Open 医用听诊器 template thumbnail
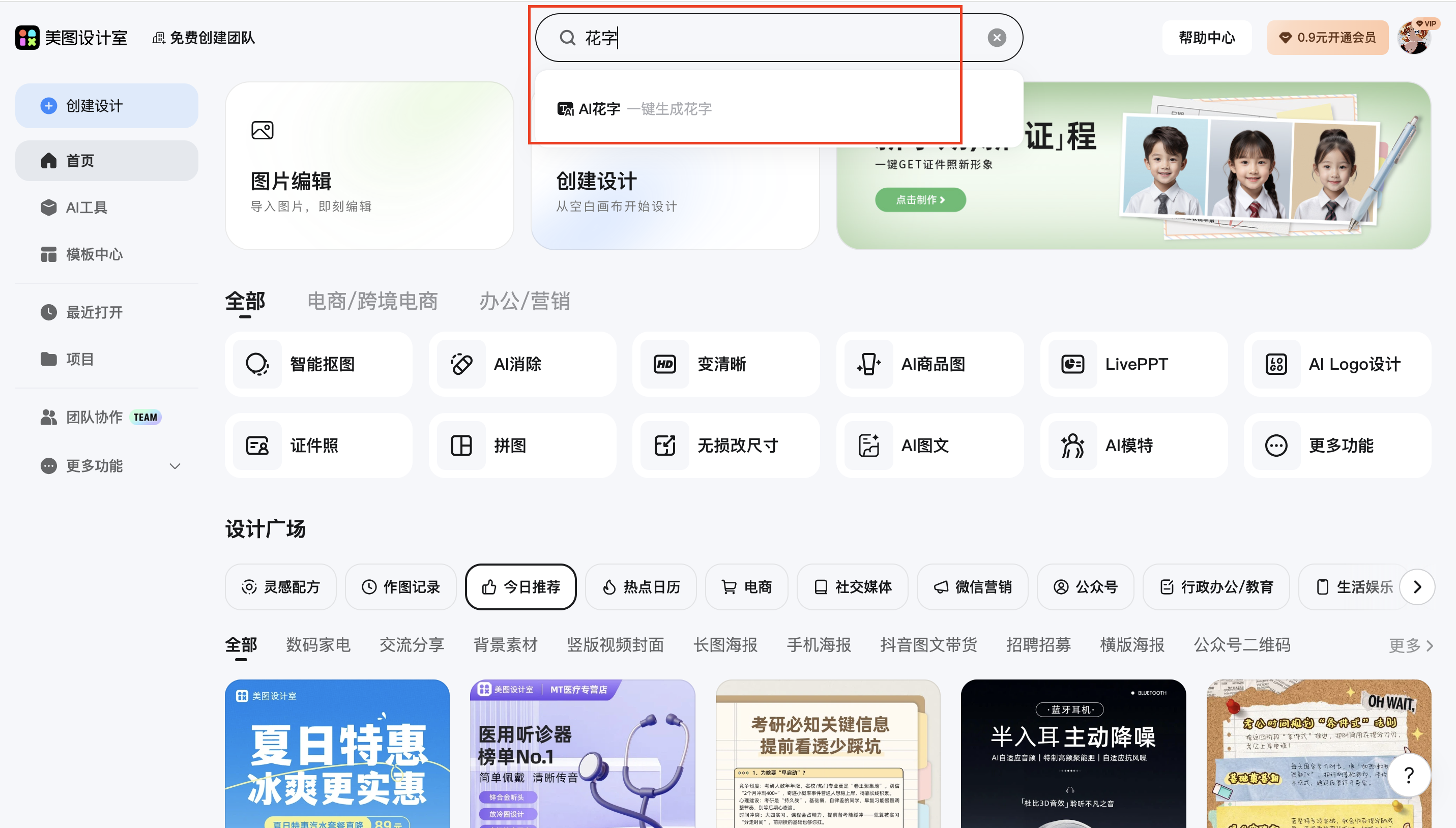Viewport: 1456px width, 828px height. point(583,754)
